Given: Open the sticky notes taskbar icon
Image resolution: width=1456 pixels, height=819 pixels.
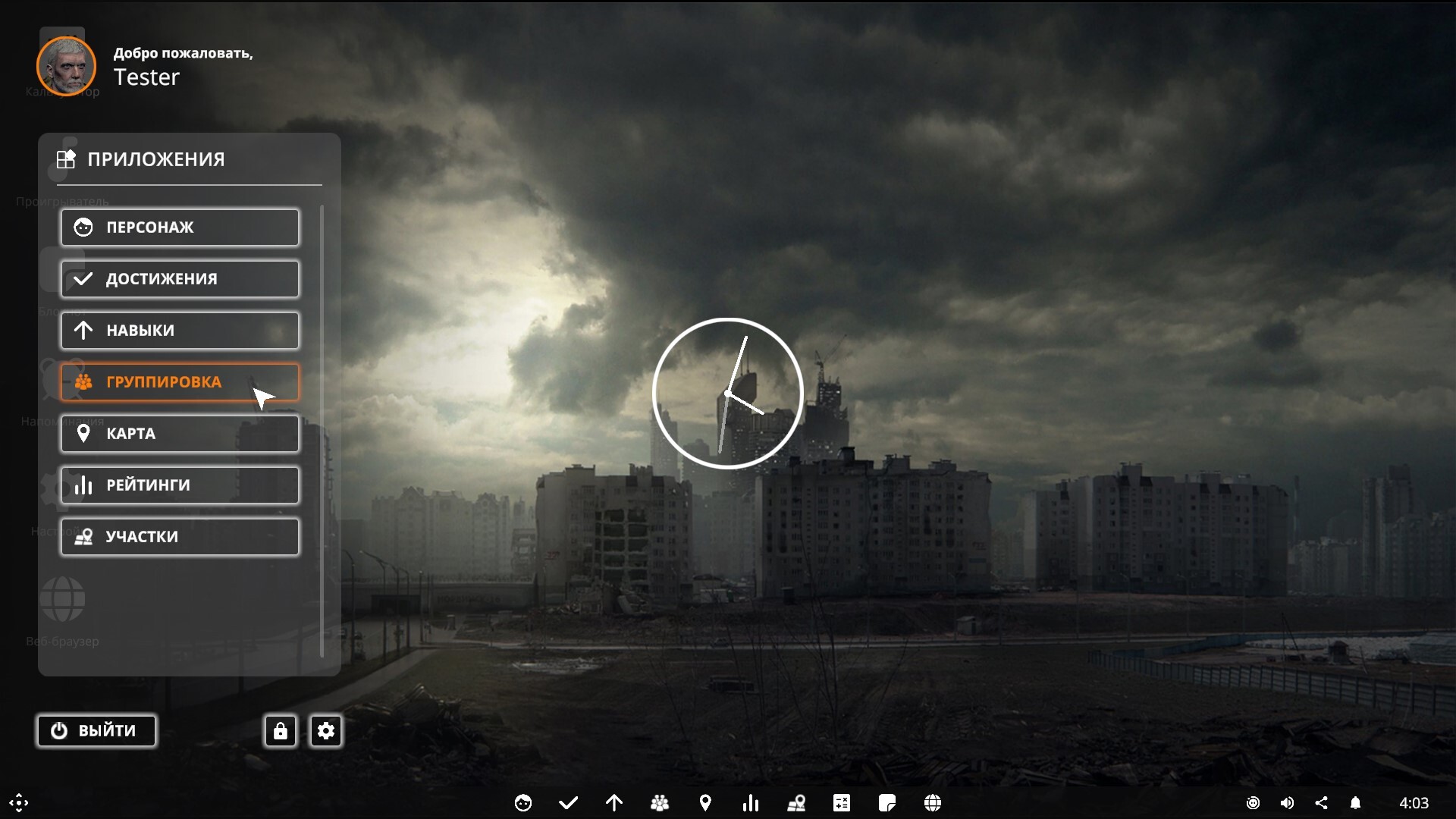Looking at the screenshot, I should click(887, 803).
